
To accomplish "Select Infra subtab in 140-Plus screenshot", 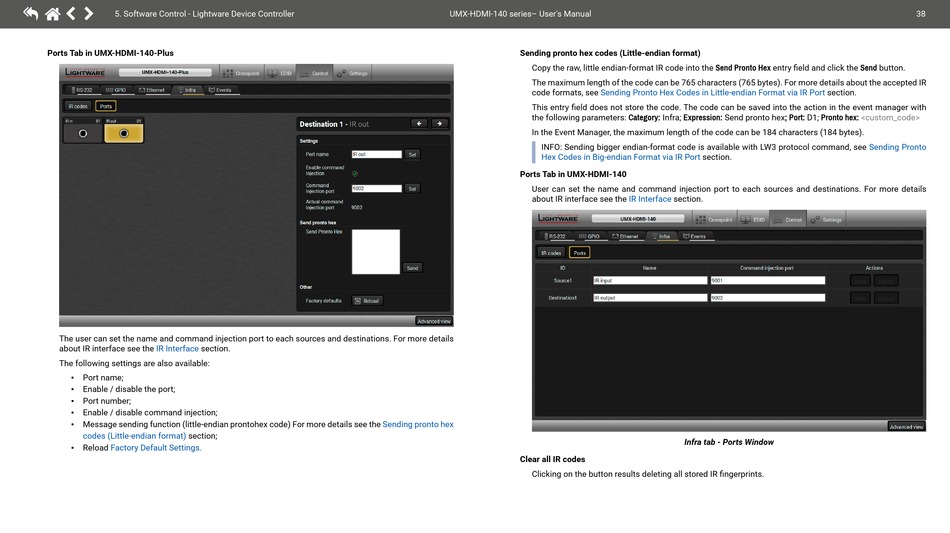I will click(187, 90).
